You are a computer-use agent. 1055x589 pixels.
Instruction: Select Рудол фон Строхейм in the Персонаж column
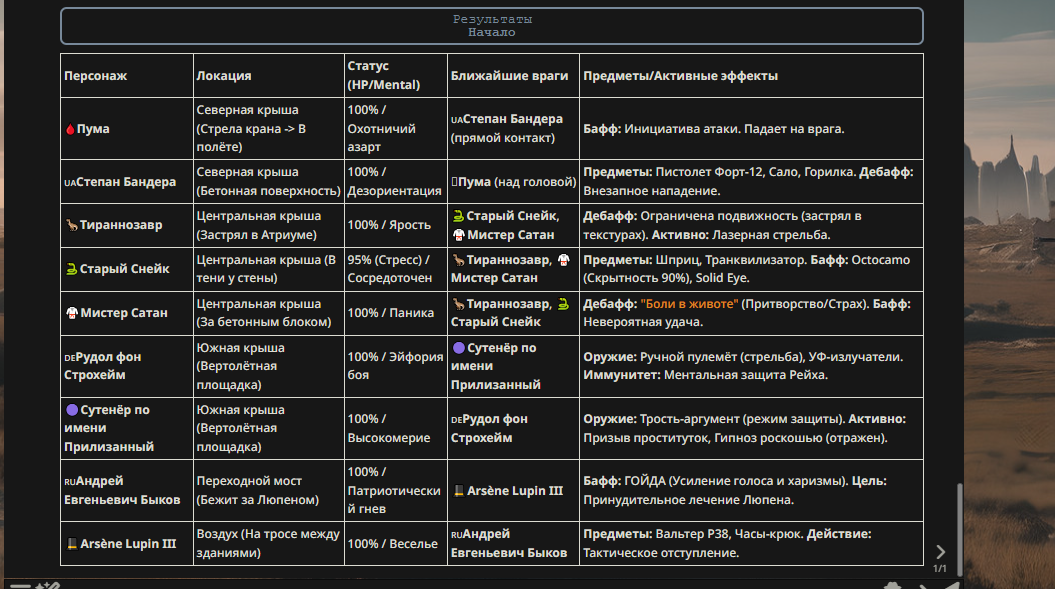point(103,366)
